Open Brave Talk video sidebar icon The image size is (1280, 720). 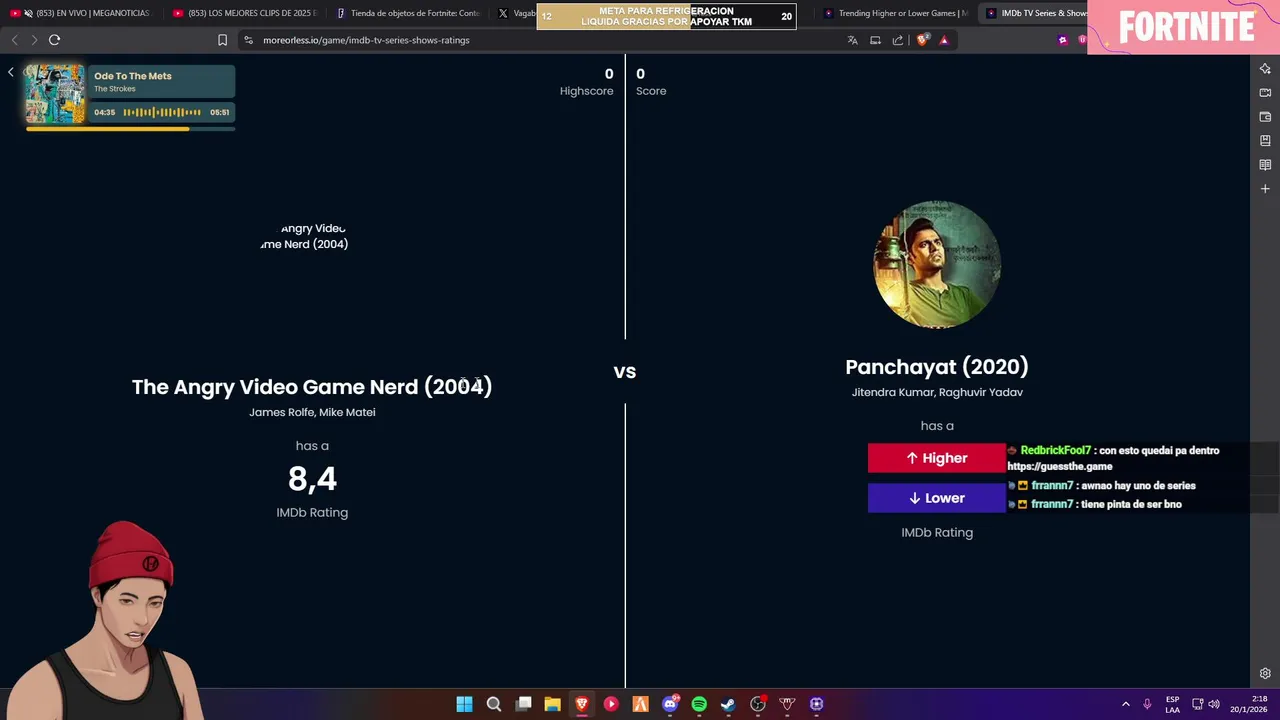point(1265,93)
